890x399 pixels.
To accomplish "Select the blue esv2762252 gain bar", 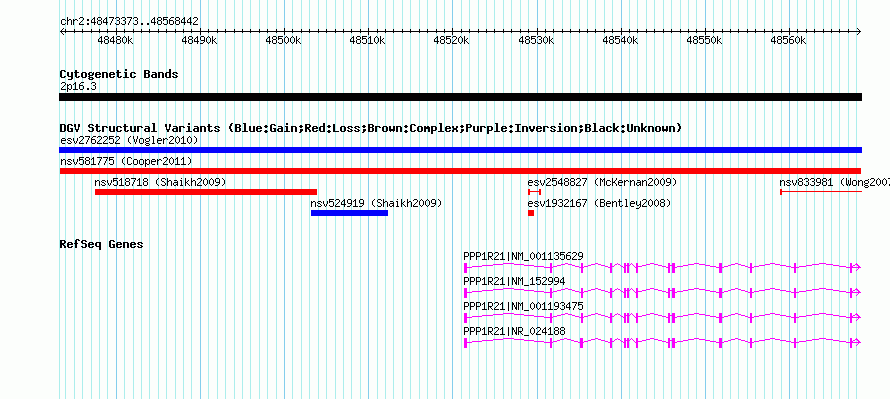I will (460, 150).
